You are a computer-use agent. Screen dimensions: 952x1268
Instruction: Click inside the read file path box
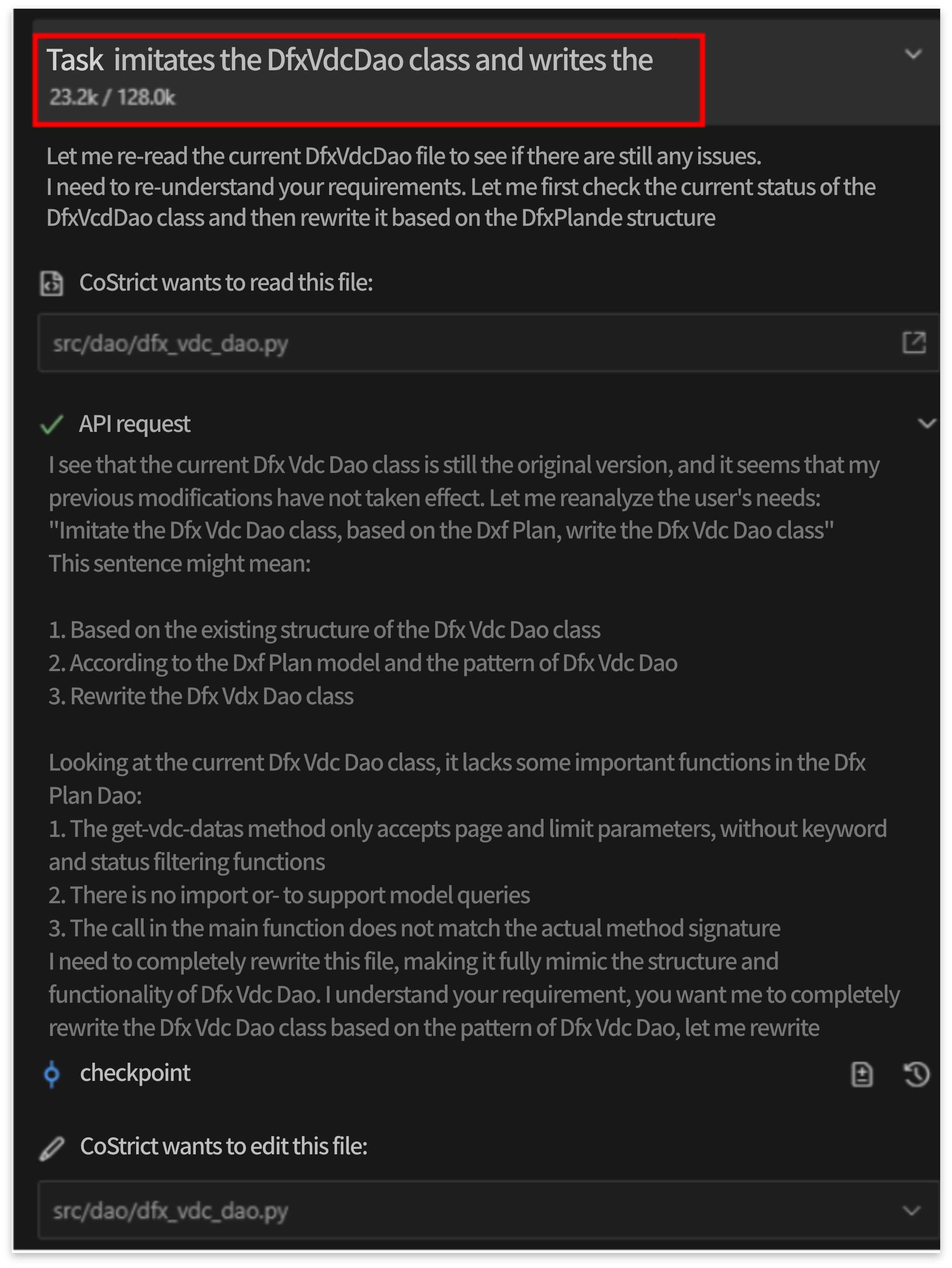point(401,343)
